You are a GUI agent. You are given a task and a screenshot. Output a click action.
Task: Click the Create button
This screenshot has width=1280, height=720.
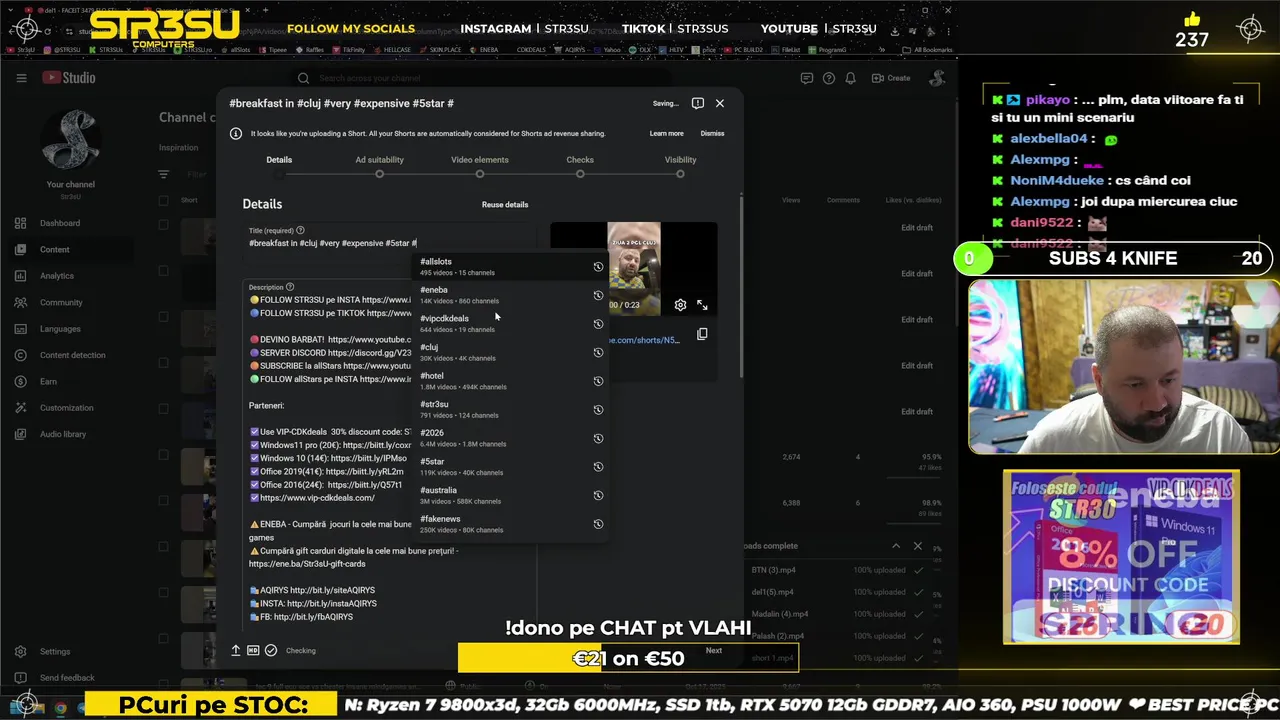click(892, 78)
